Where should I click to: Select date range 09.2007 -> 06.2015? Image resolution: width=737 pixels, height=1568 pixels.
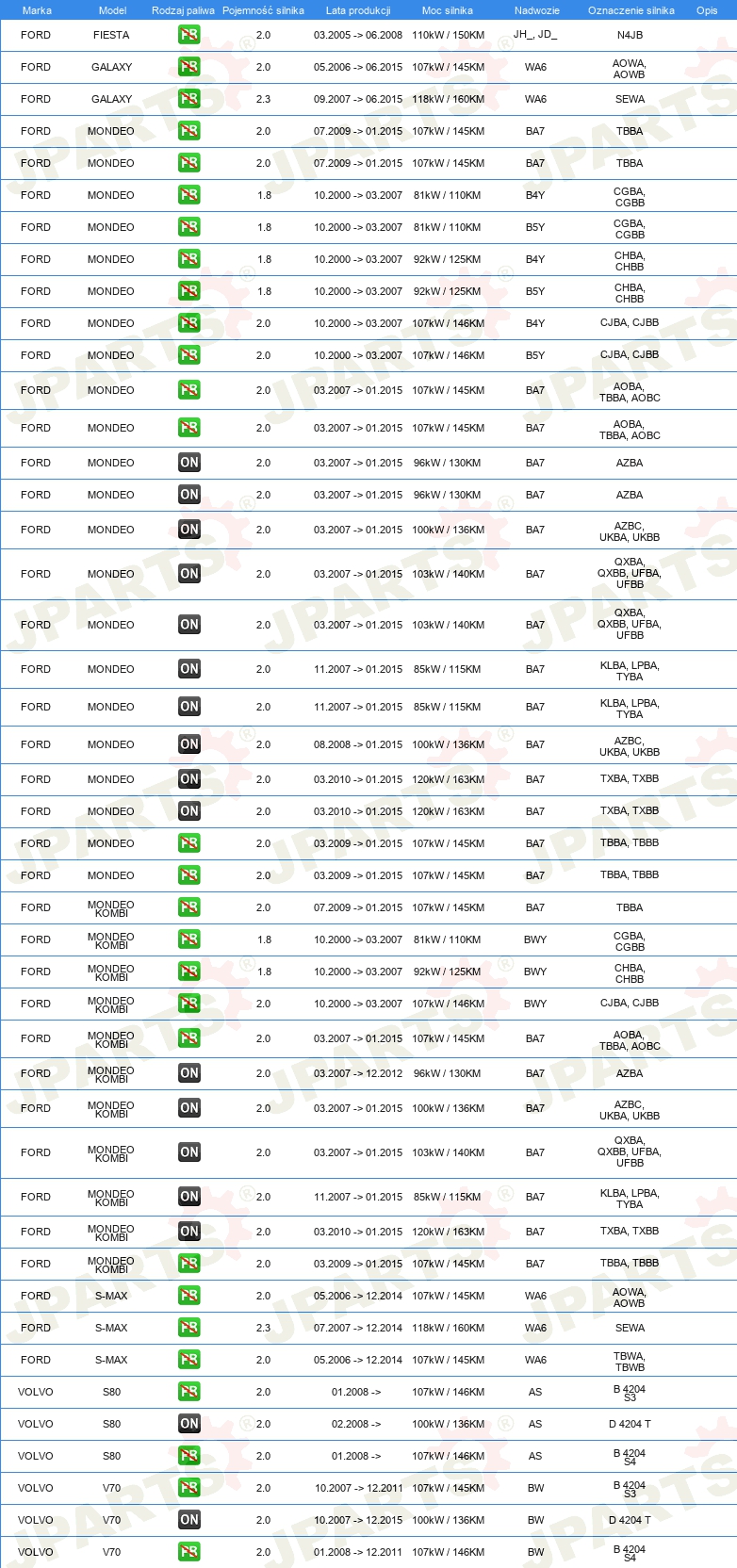click(358, 99)
